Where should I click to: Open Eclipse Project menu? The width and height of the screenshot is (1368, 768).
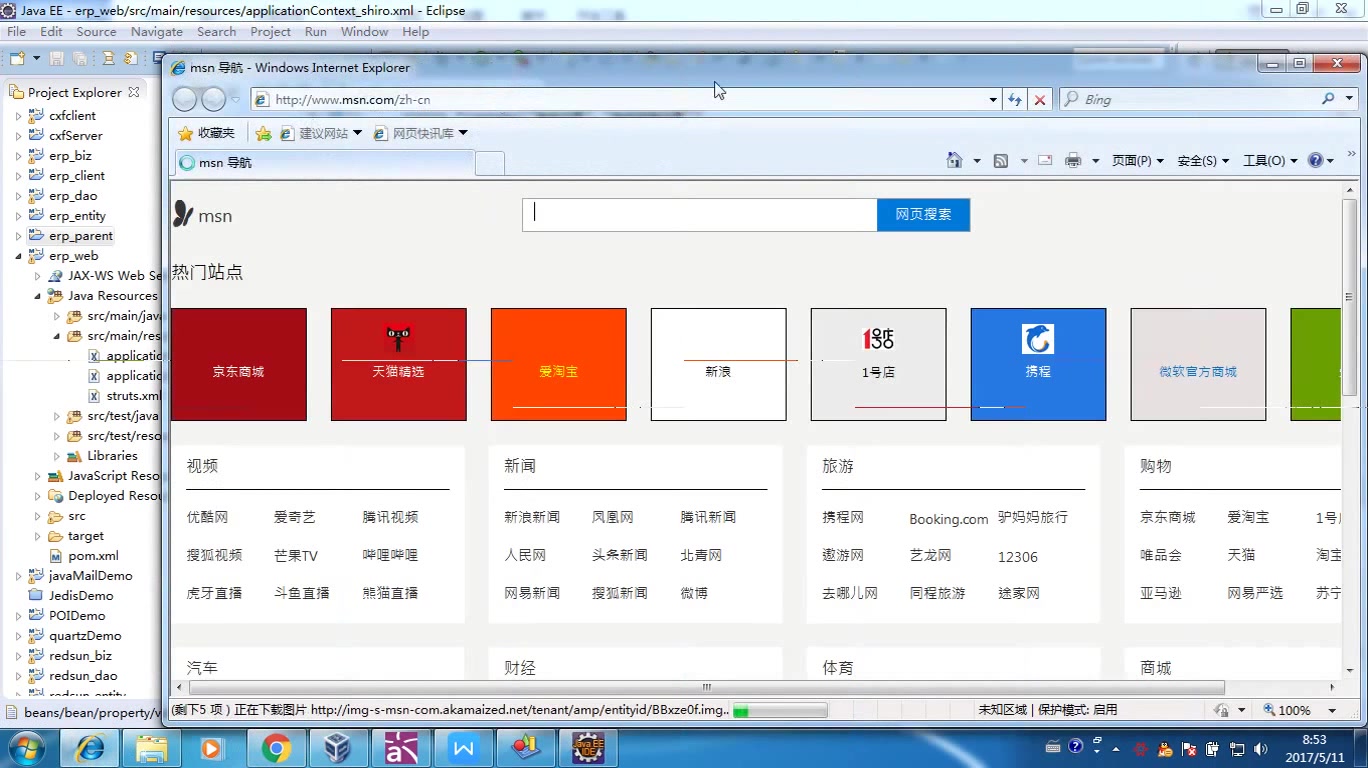tap(270, 31)
